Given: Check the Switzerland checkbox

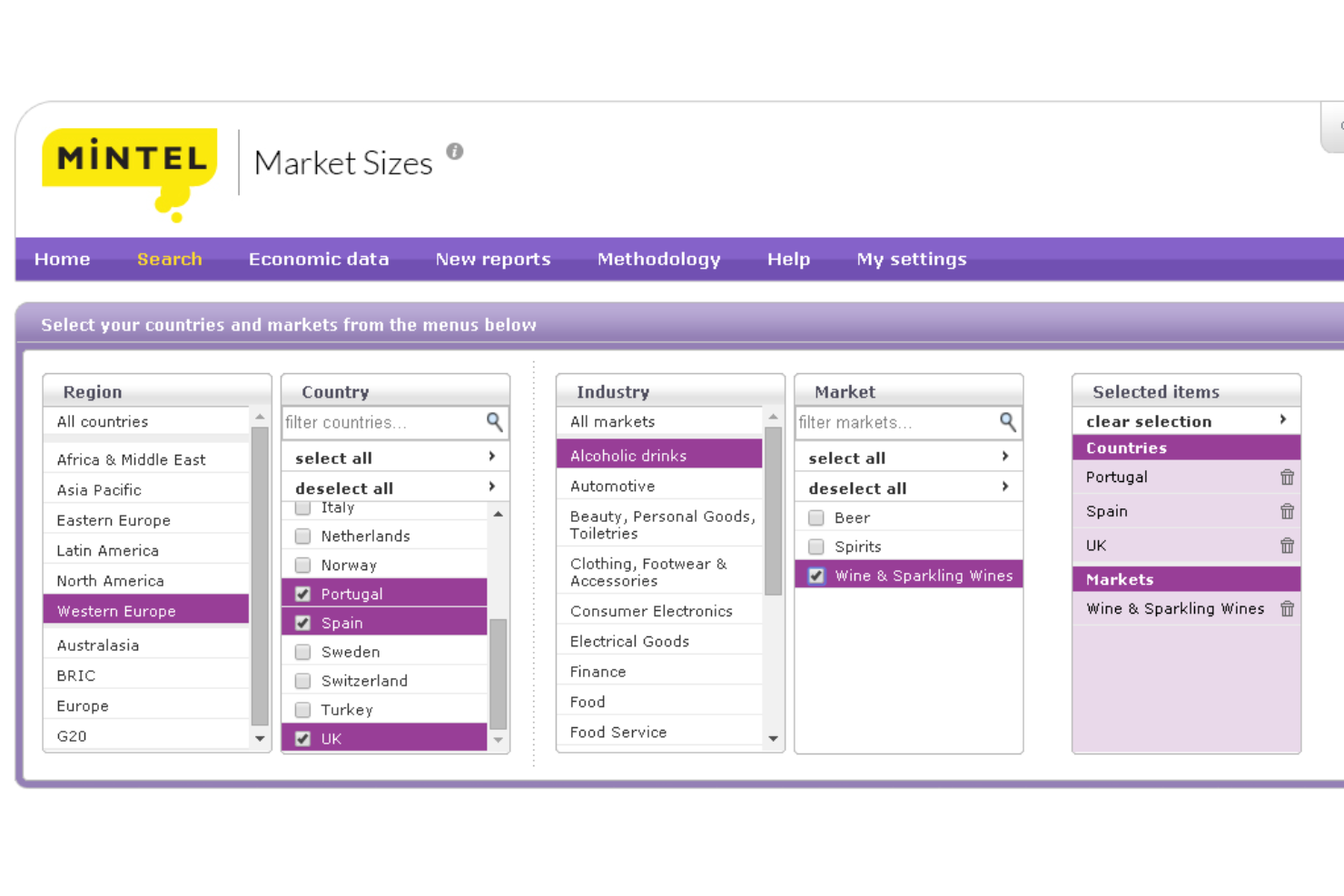Looking at the screenshot, I should [x=303, y=681].
